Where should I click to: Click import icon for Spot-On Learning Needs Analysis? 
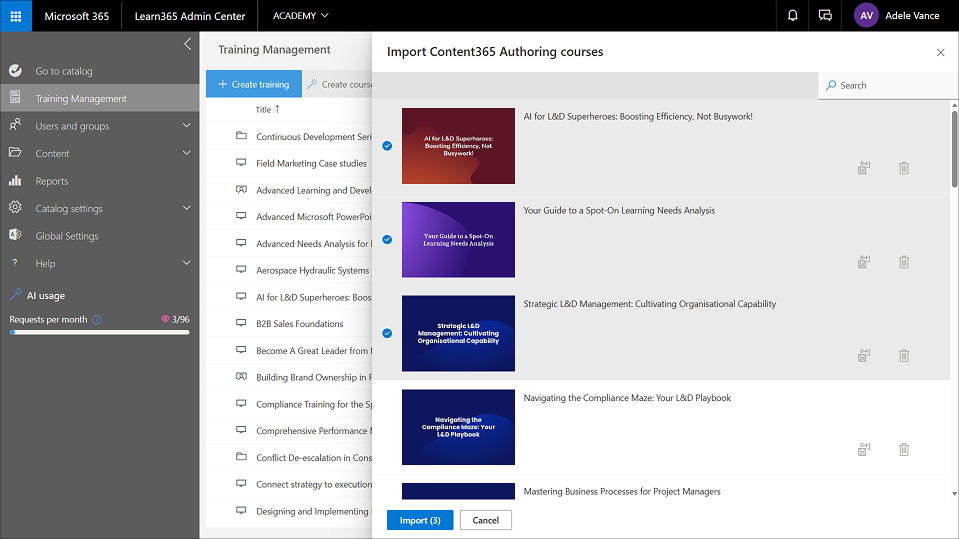864,262
